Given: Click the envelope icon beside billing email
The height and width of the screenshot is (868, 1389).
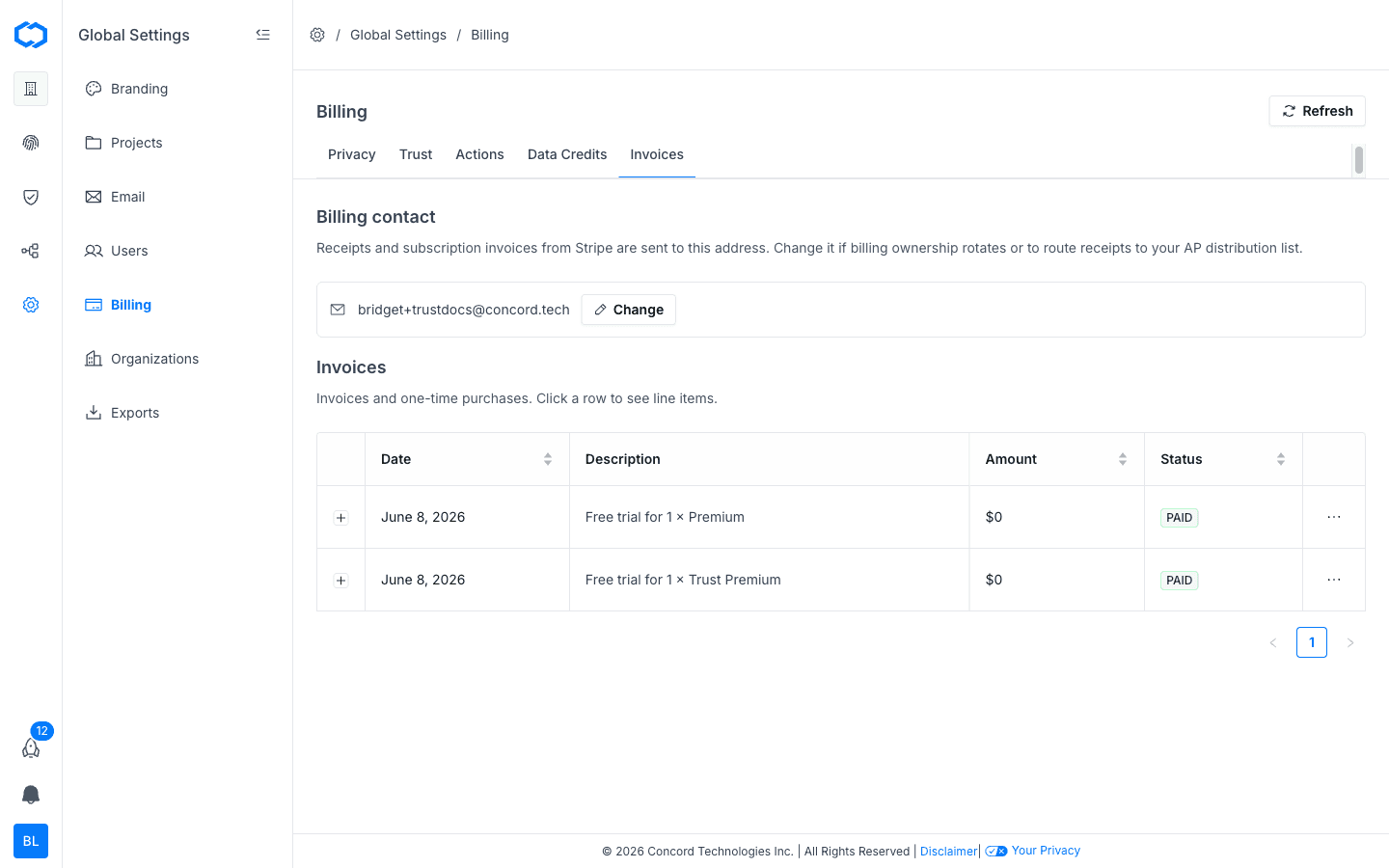Looking at the screenshot, I should coord(338,310).
